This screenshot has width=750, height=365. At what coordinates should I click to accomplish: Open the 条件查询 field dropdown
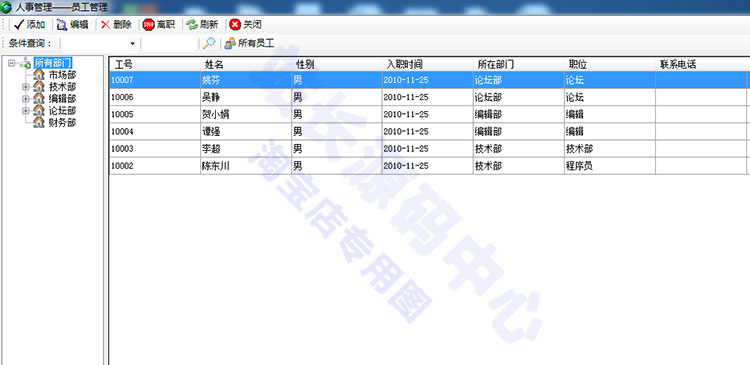point(132,44)
